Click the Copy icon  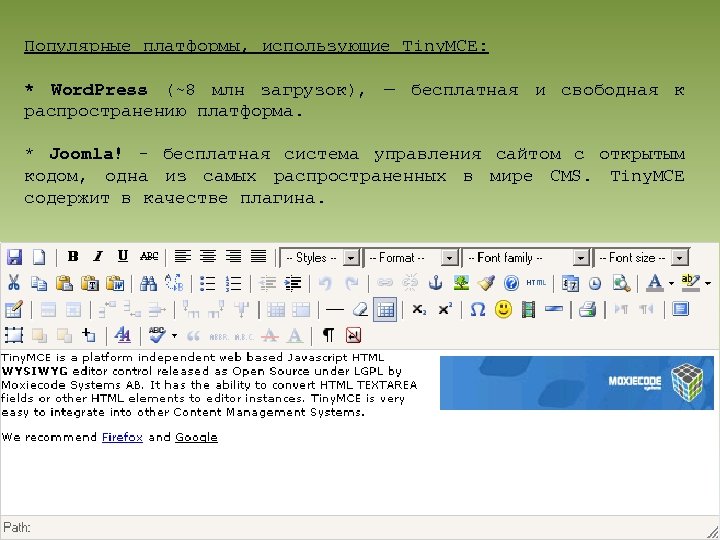tap(39, 283)
